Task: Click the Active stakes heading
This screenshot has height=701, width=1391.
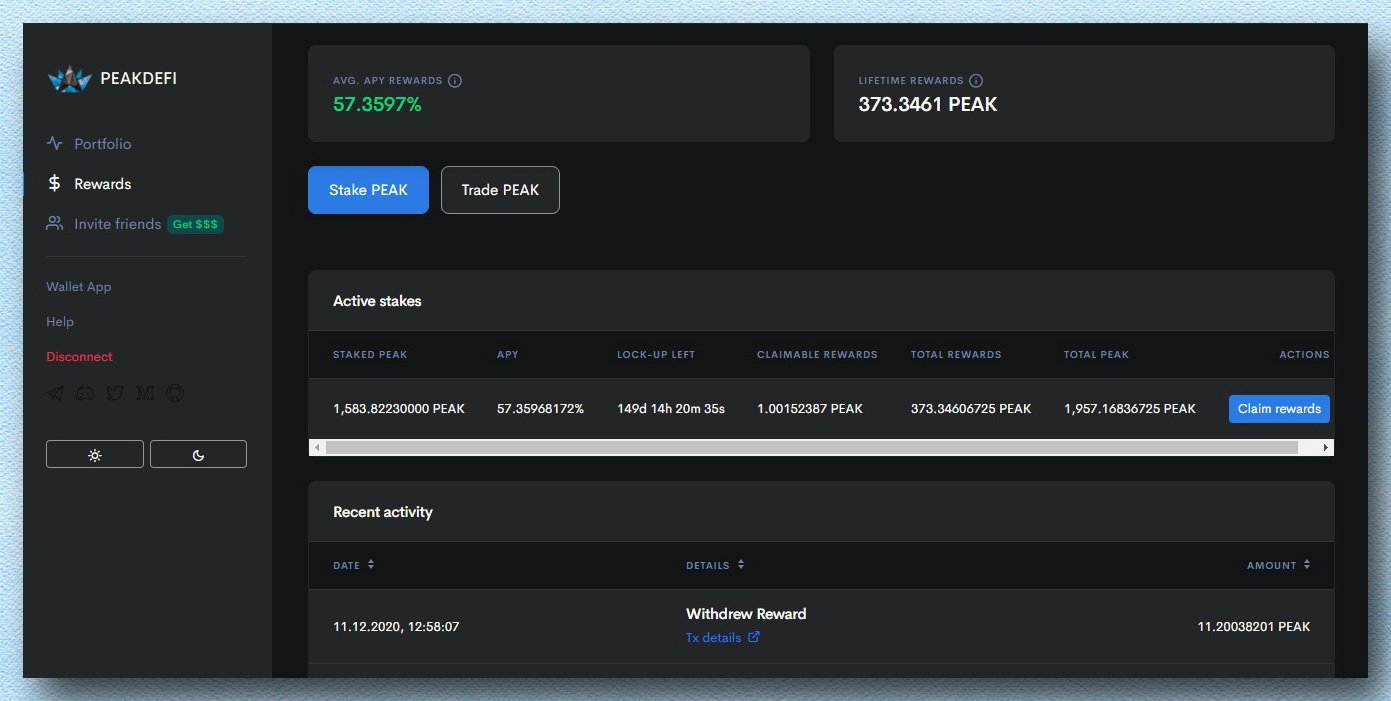Action: point(377,301)
